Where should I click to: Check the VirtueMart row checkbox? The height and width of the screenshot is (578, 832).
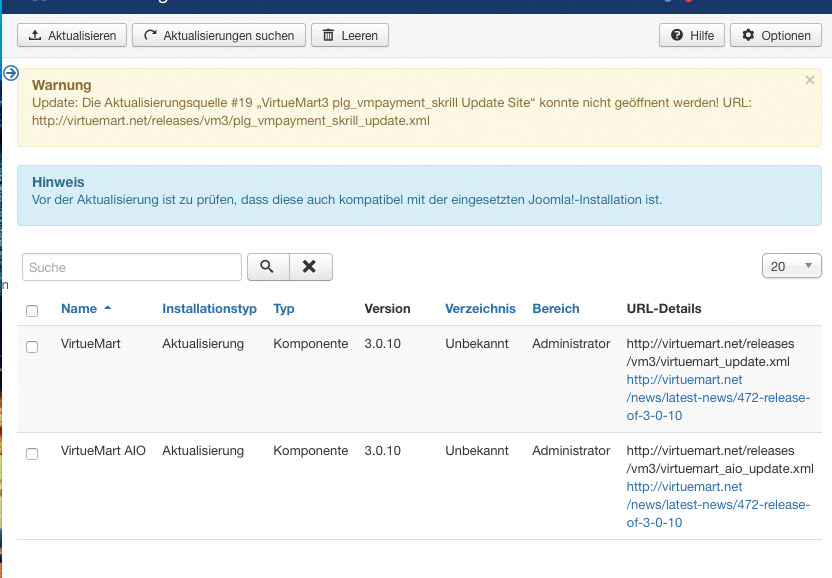pos(32,346)
